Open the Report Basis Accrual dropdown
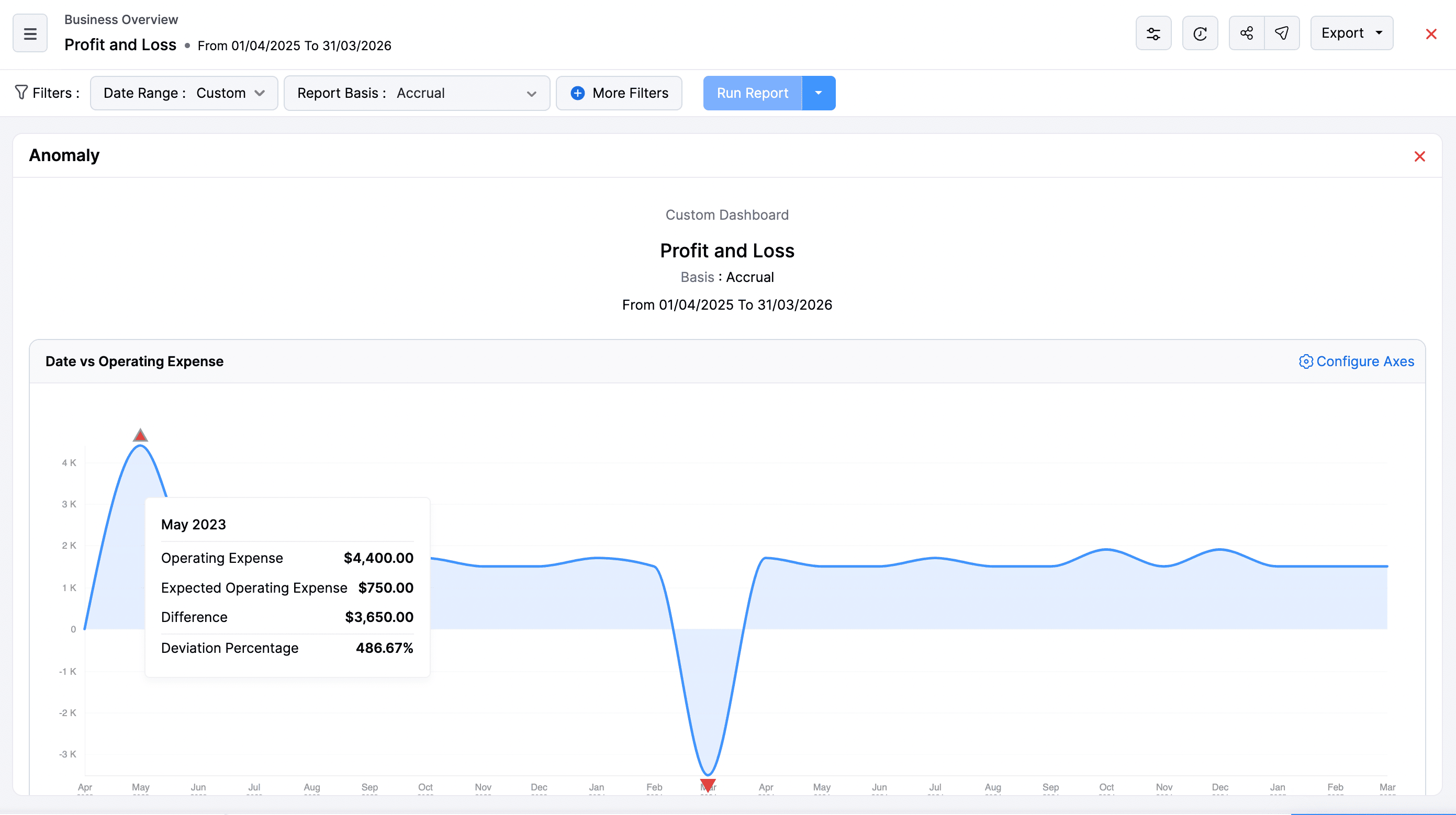The image size is (1456, 815). pos(417,93)
